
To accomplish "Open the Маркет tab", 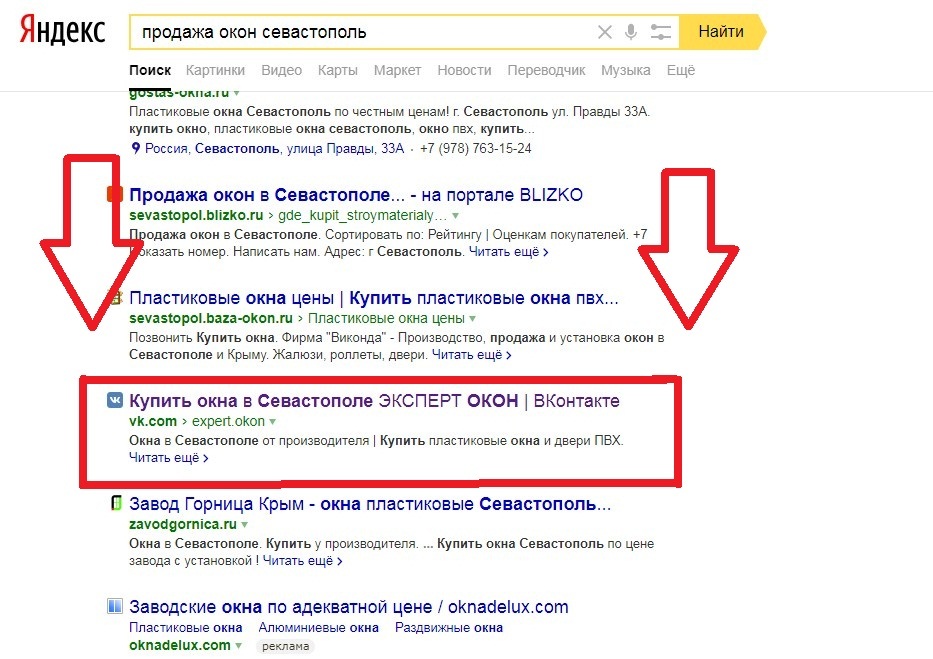I will [397, 70].
